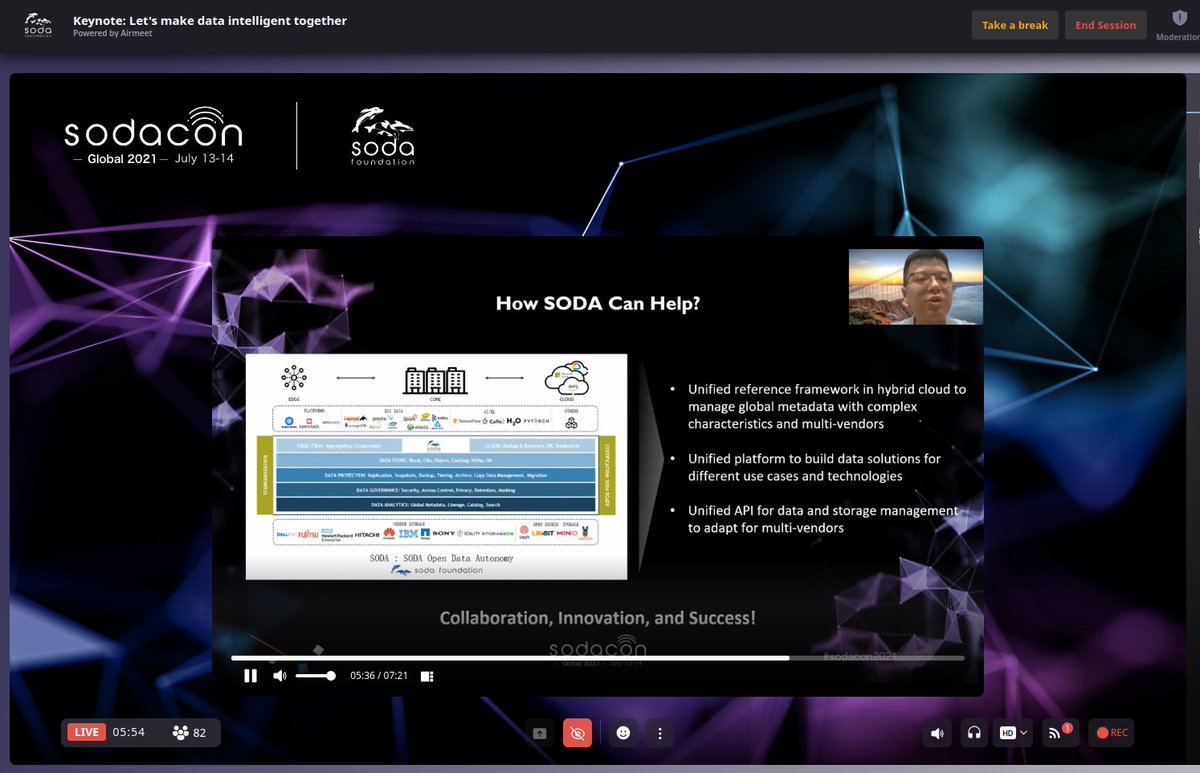Open the live stream broadcast icon
This screenshot has height=773, width=1200.
(x=1058, y=732)
